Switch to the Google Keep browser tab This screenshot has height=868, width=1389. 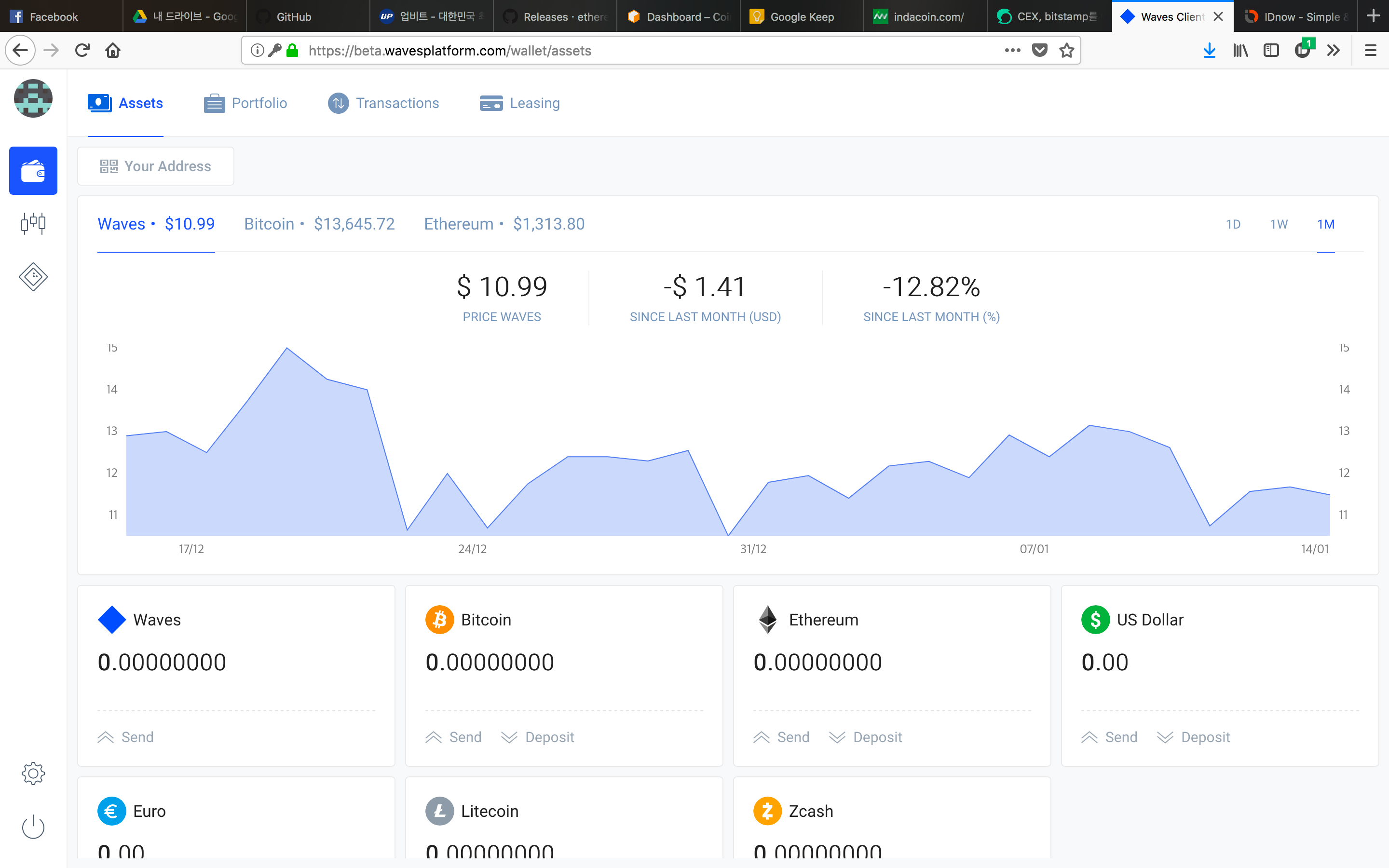coord(802,16)
